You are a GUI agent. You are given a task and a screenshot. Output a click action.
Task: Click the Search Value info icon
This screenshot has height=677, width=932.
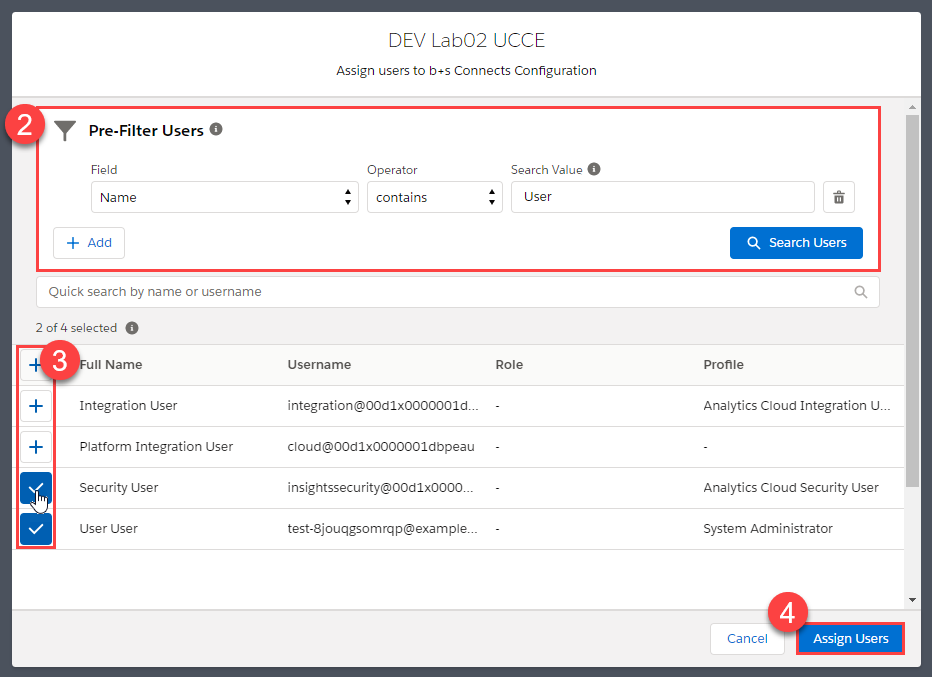tap(594, 169)
